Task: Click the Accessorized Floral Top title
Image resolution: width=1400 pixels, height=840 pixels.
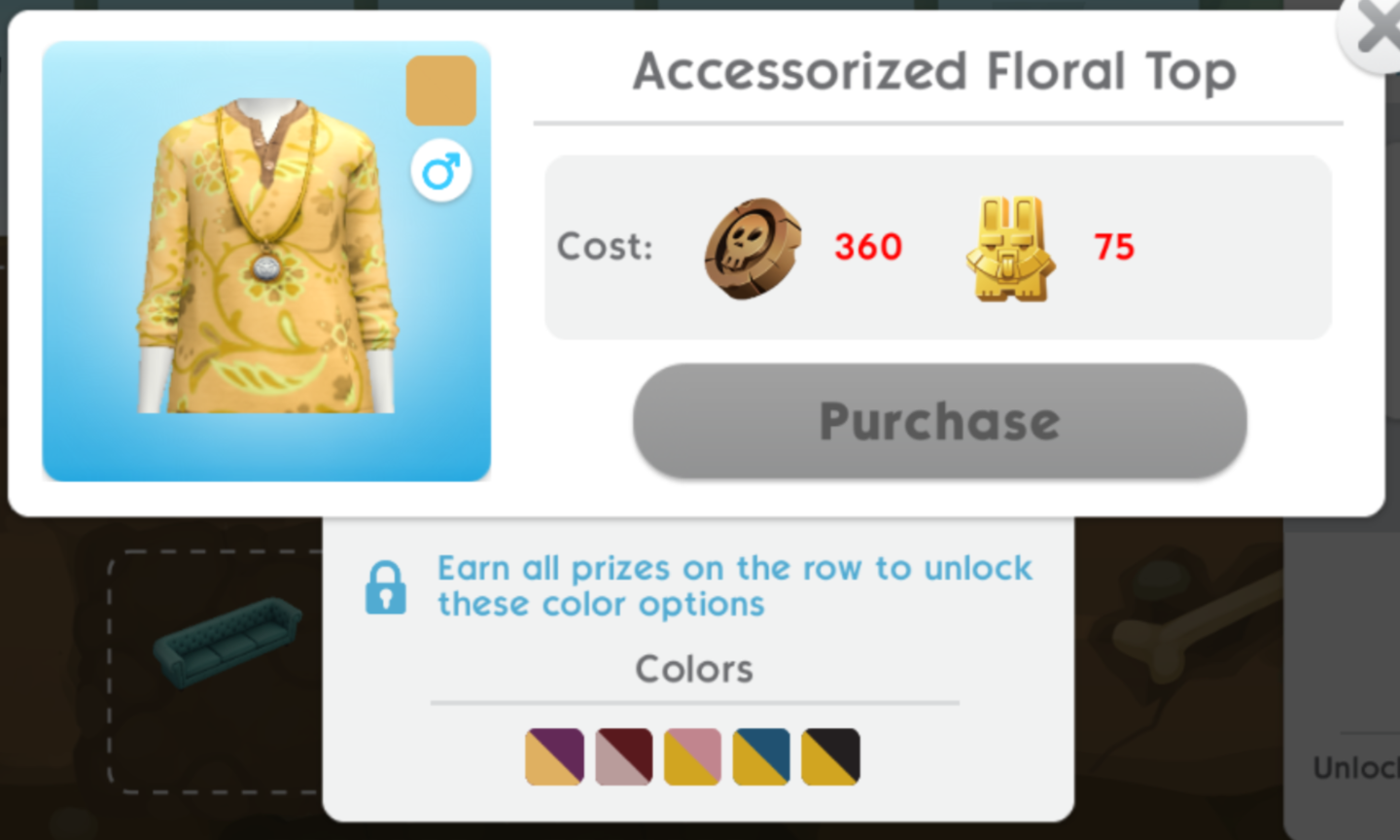Action: point(934,72)
